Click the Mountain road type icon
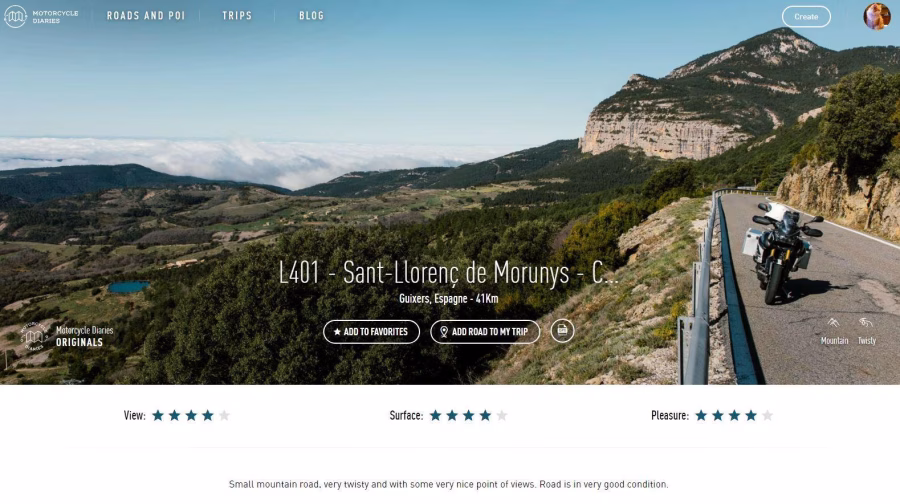 833,323
